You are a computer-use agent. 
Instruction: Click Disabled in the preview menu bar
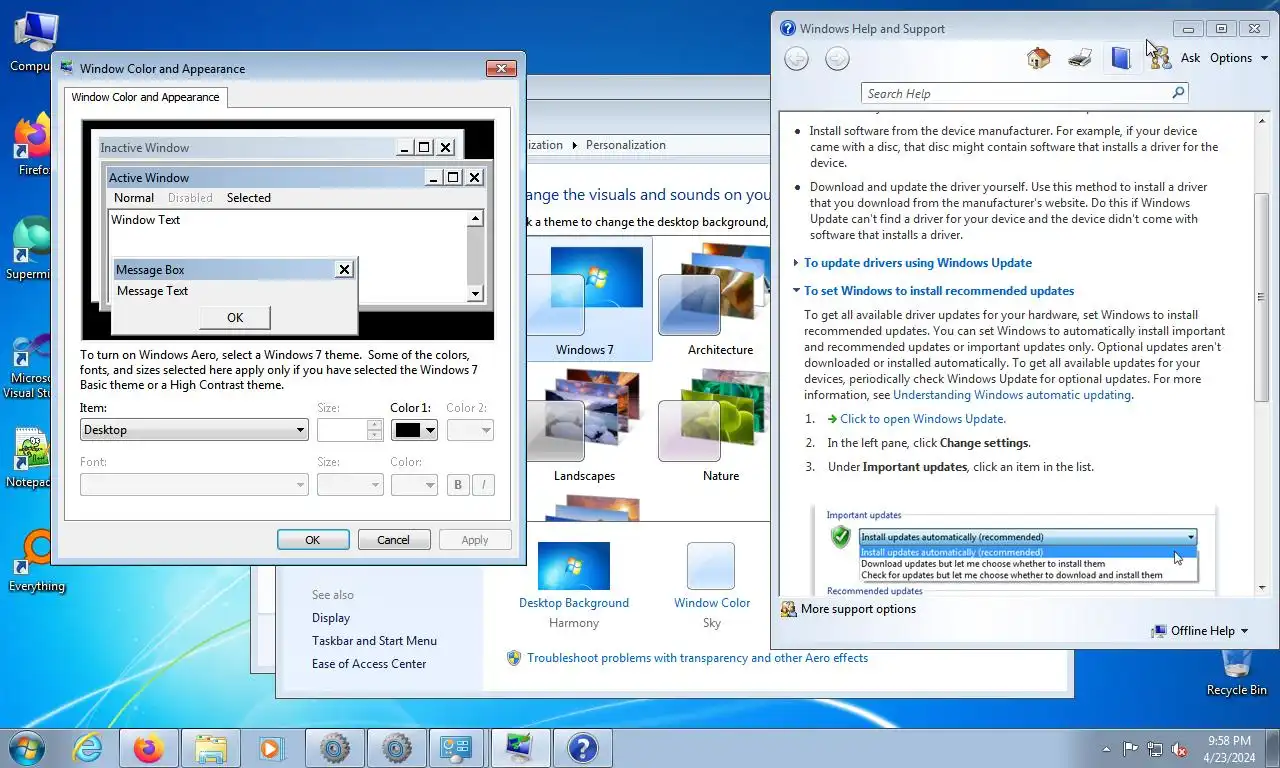point(190,198)
